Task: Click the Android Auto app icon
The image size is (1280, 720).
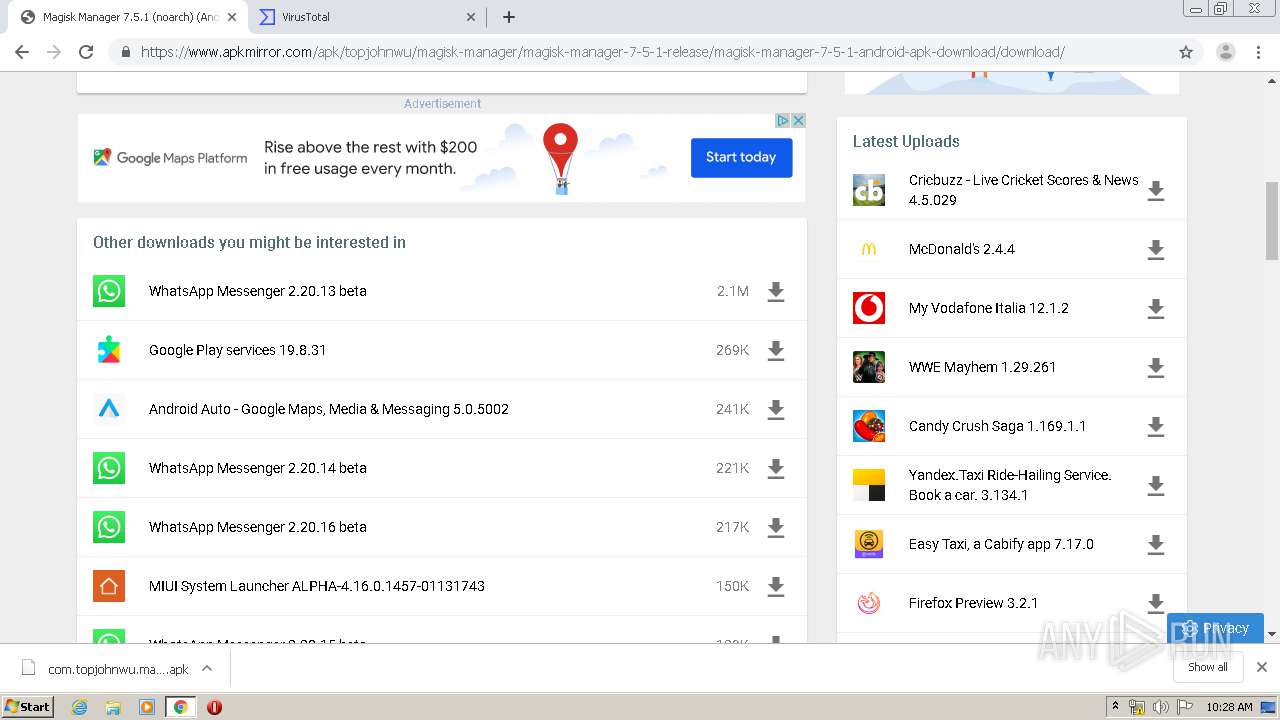Action: pos(109,409)
